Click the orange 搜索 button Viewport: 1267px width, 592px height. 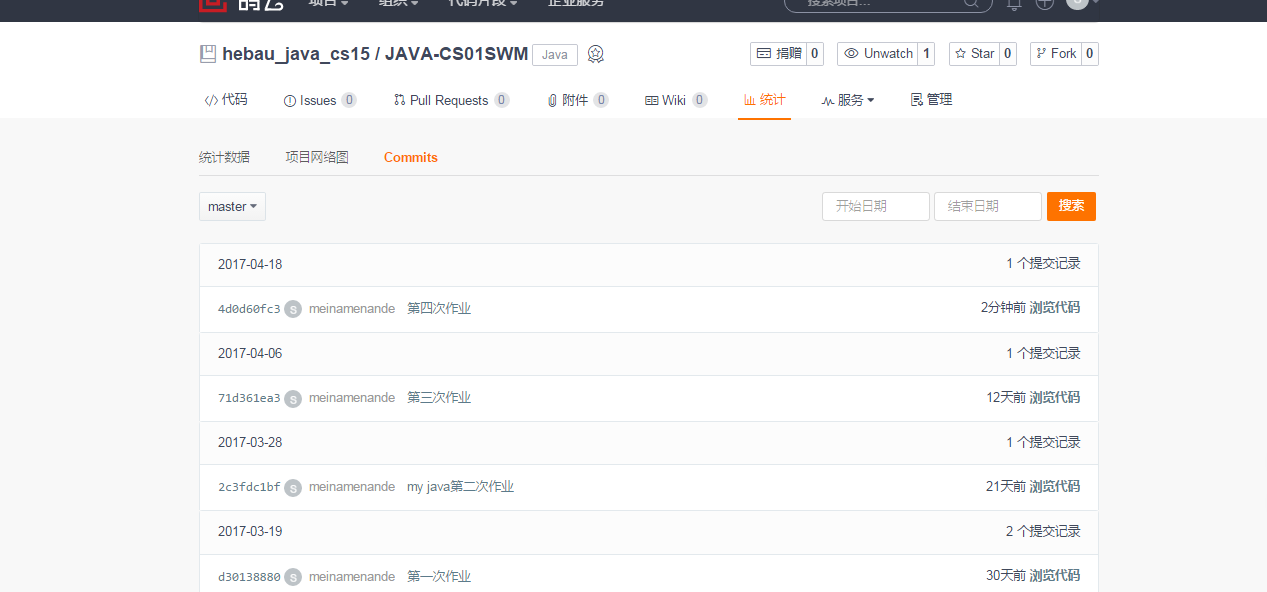pyautogui.click(x=1071, y=206)
